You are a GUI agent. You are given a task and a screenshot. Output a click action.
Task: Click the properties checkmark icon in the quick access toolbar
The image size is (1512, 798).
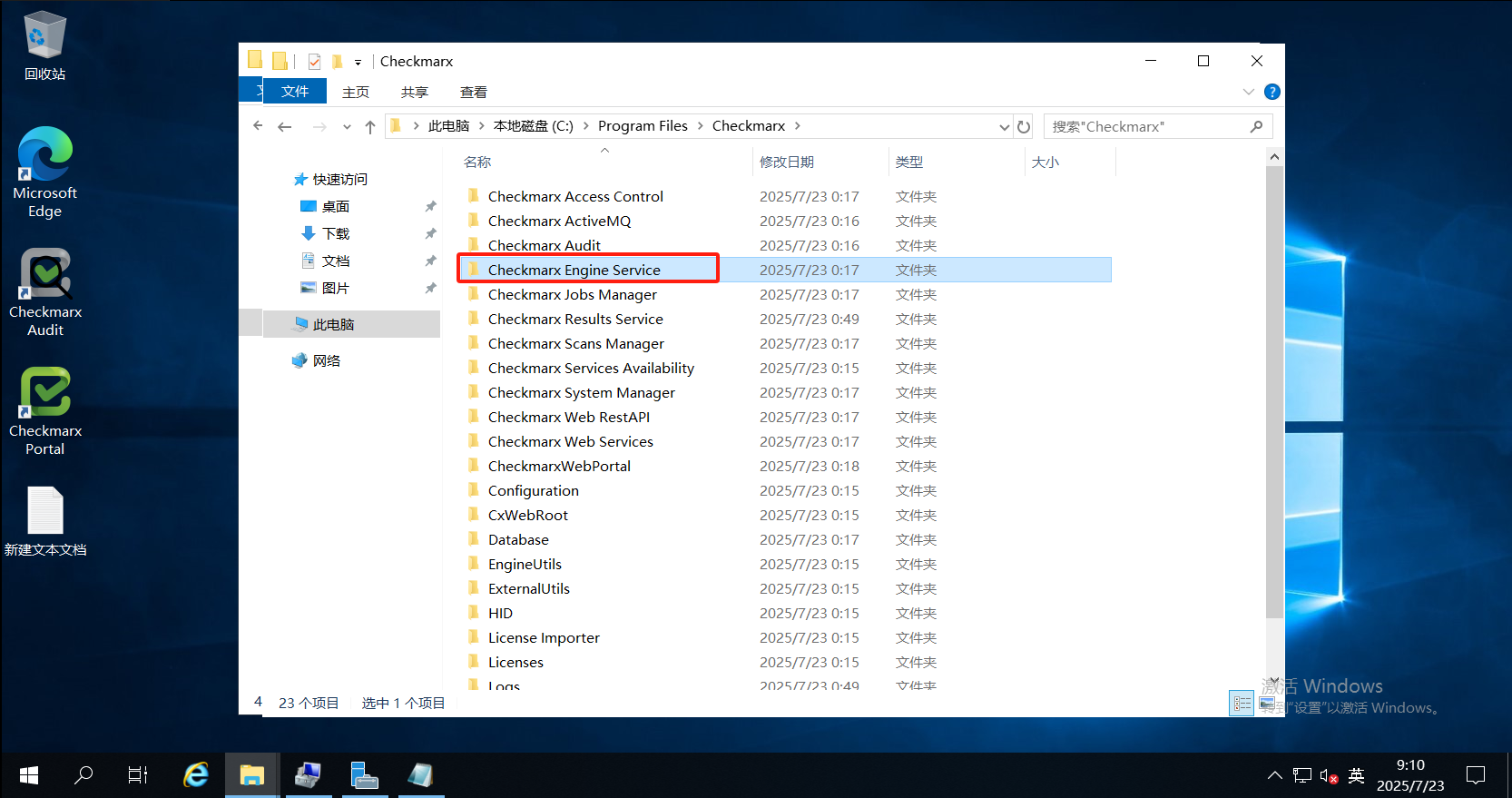[x=314, y=62]
